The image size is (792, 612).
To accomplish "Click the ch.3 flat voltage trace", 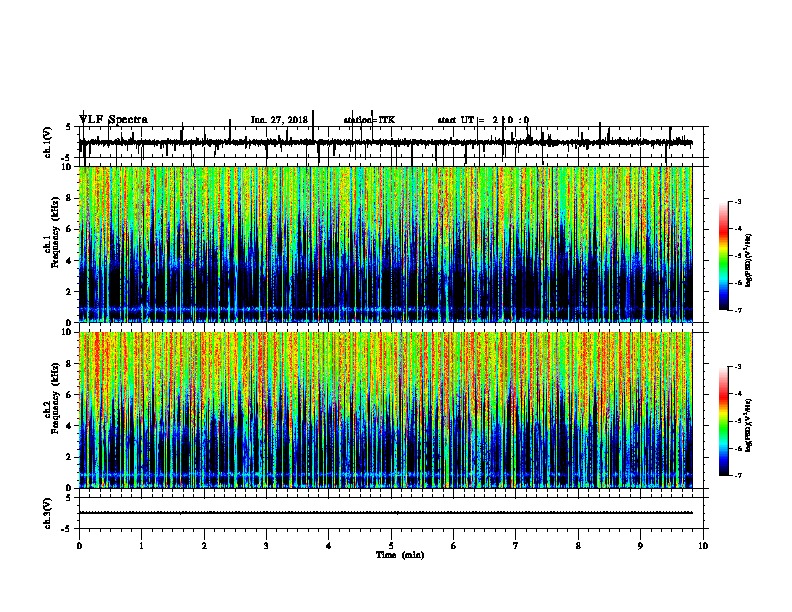I will [385, 513].
